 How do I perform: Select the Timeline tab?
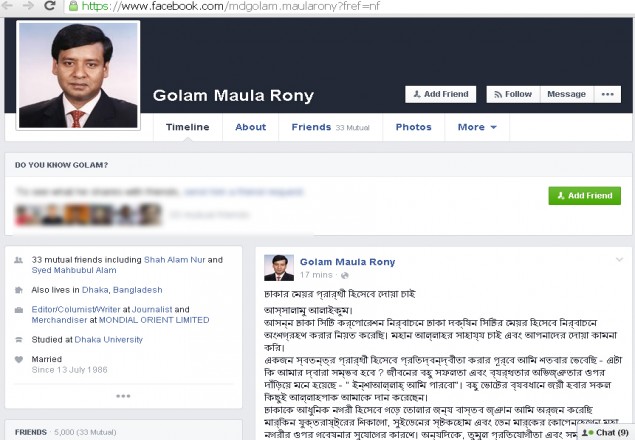click(187, 127)
